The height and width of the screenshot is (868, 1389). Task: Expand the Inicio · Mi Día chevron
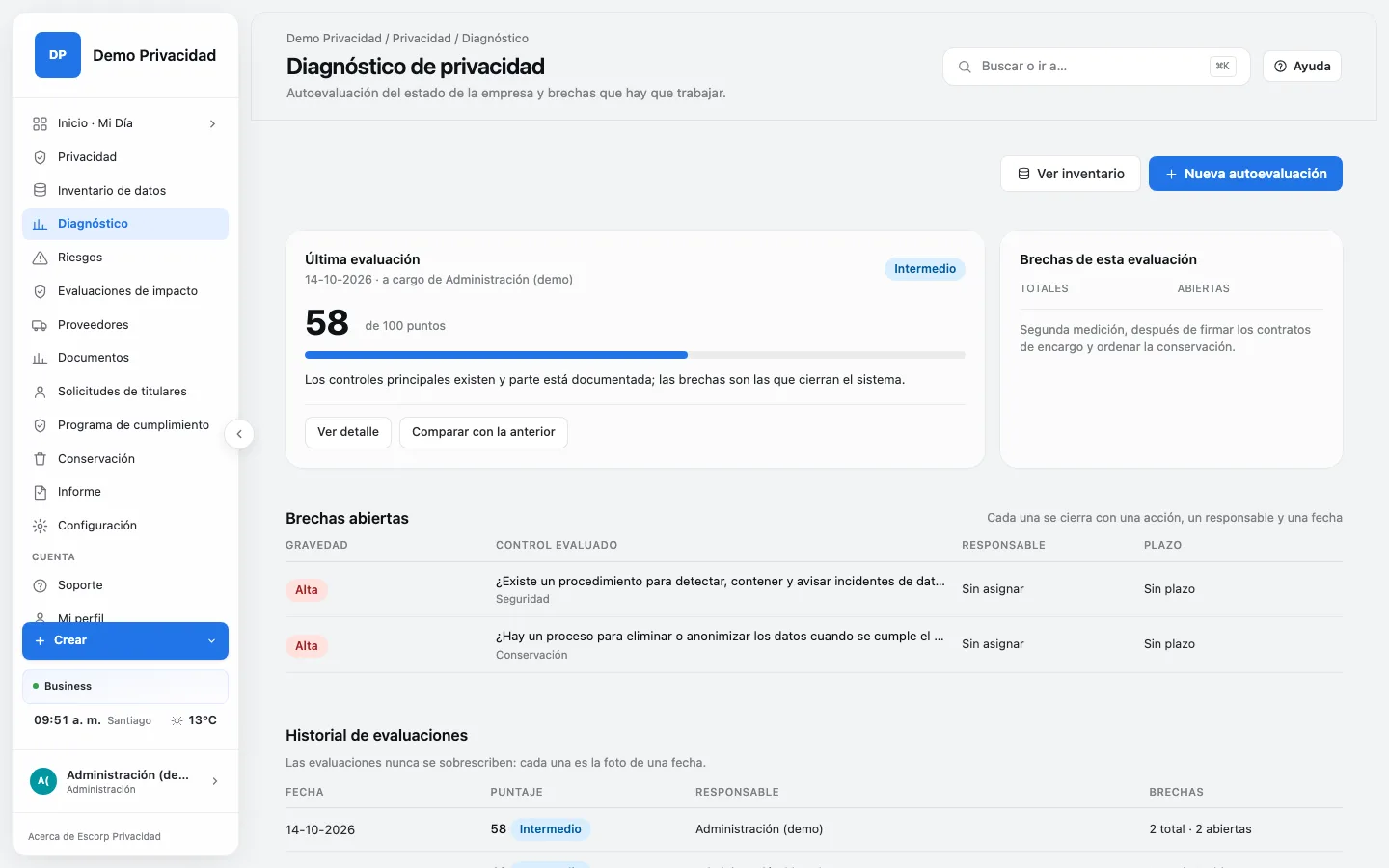click(x=212, y=123)
